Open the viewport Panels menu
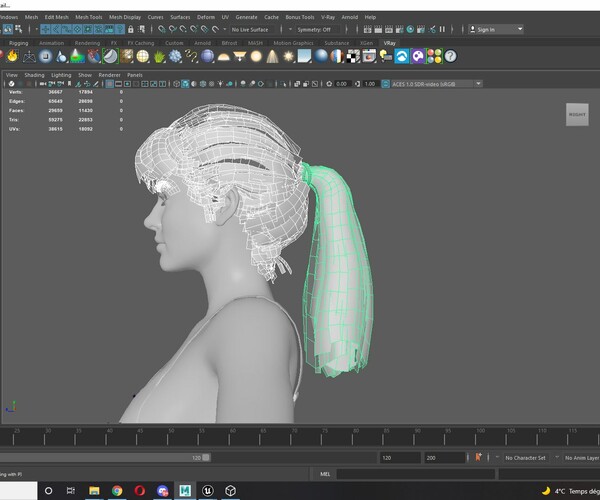This screenshot has width=600, height=500. [135, 75]
